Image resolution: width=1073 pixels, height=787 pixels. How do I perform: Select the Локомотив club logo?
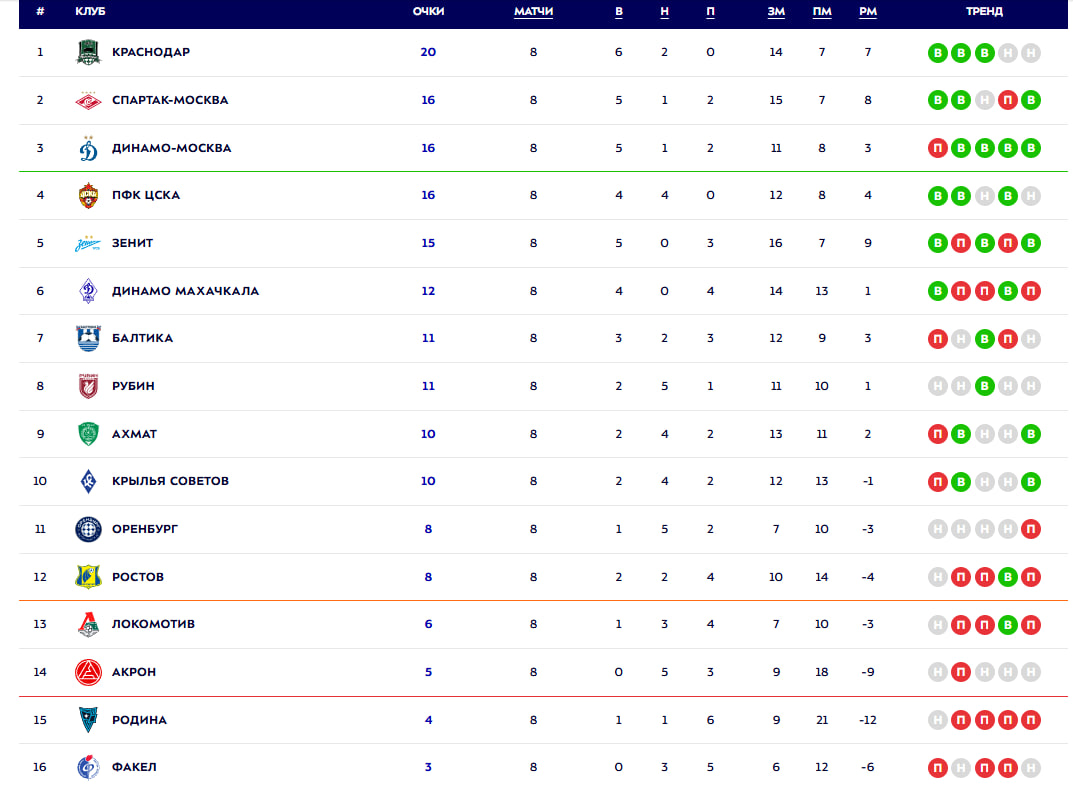88,624
